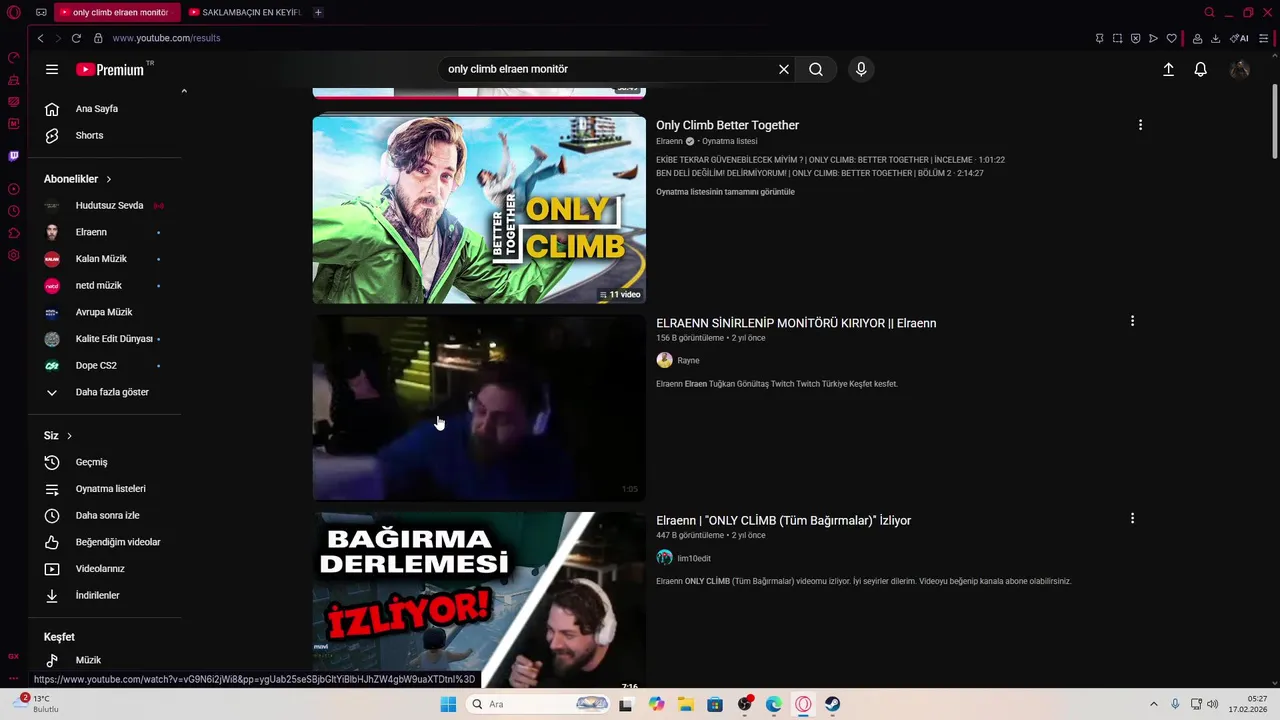Open Only Climb Better Together playlist thumbnail
1280x720 pixels.
point(479,210)
